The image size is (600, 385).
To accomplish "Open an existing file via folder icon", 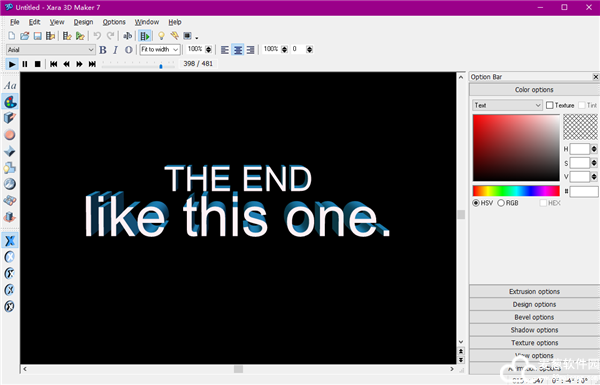I will pyautogui.click(x=24, y=36).
